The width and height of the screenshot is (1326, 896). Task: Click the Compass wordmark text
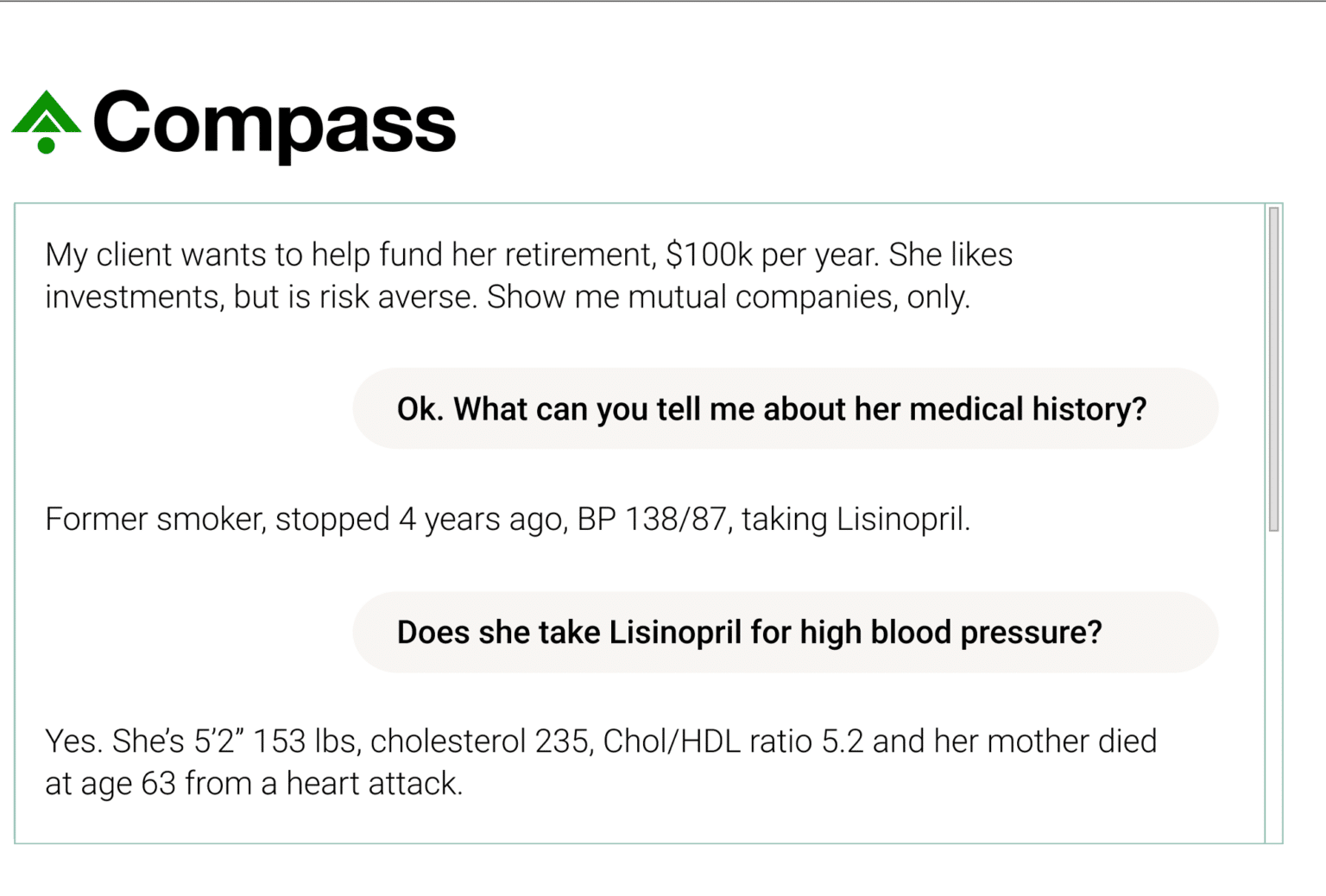pyautogui.click(x=275, y=123)
